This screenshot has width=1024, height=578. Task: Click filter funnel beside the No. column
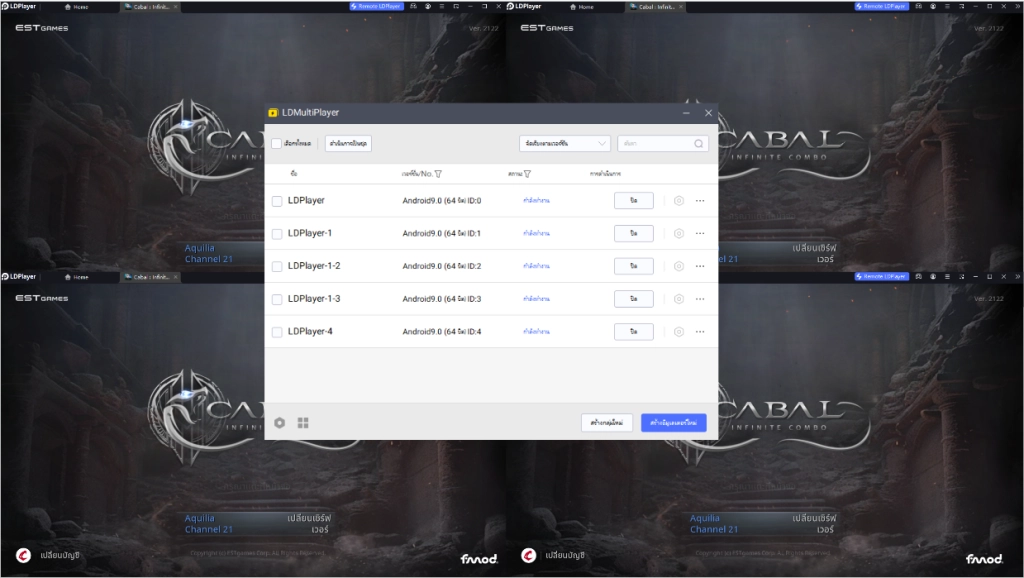[438, 174]
